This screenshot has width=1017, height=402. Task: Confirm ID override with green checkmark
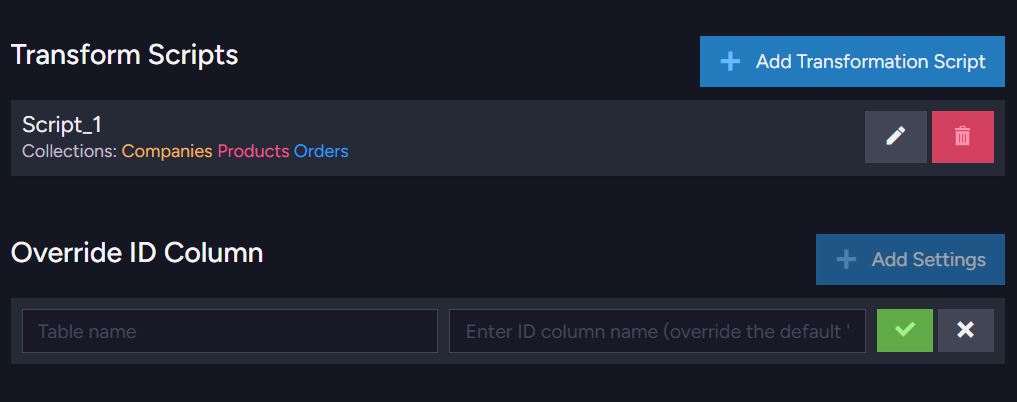click(905, 331)
